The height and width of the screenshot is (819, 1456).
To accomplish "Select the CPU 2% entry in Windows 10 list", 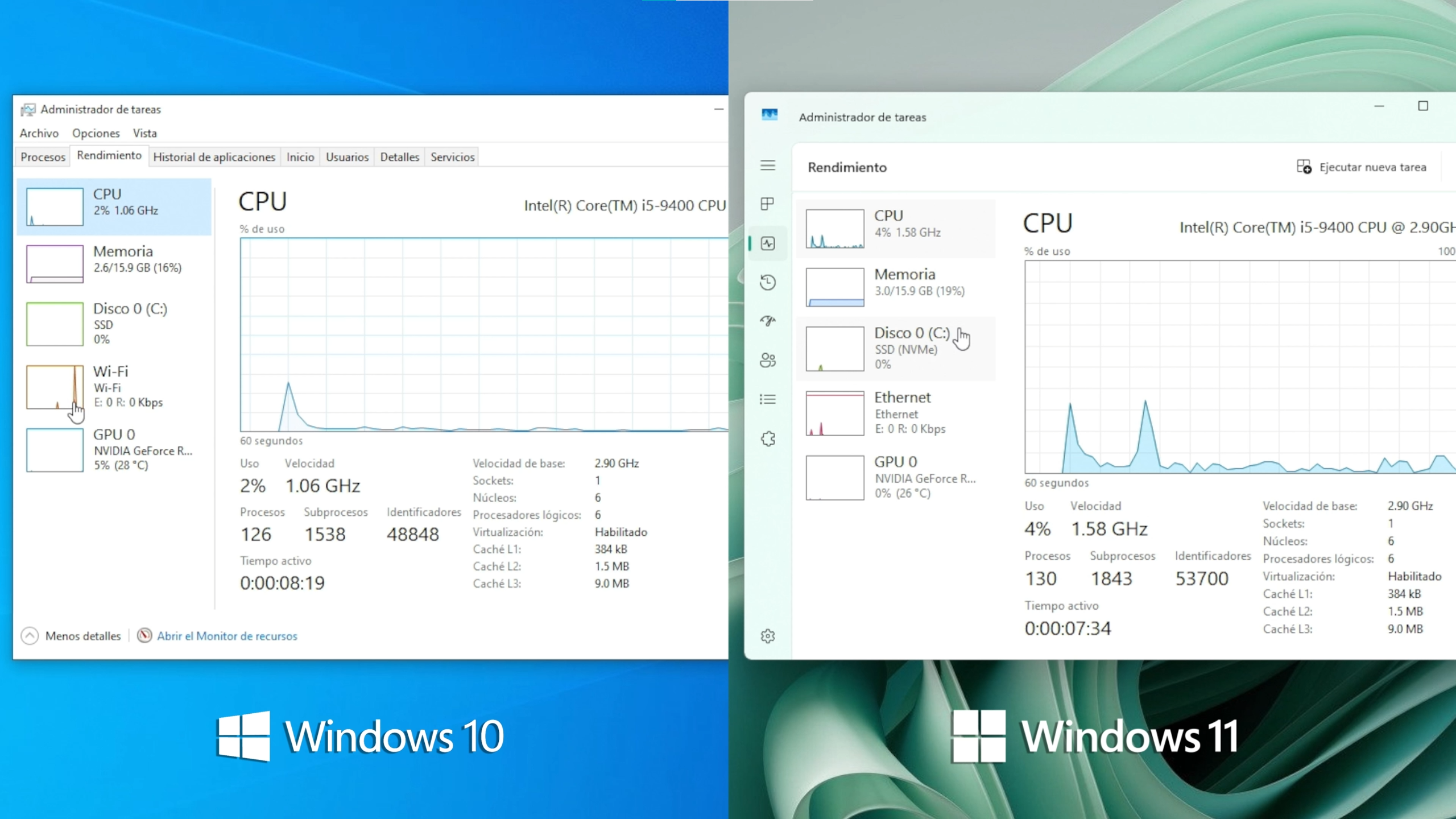I will coord(114,206).
